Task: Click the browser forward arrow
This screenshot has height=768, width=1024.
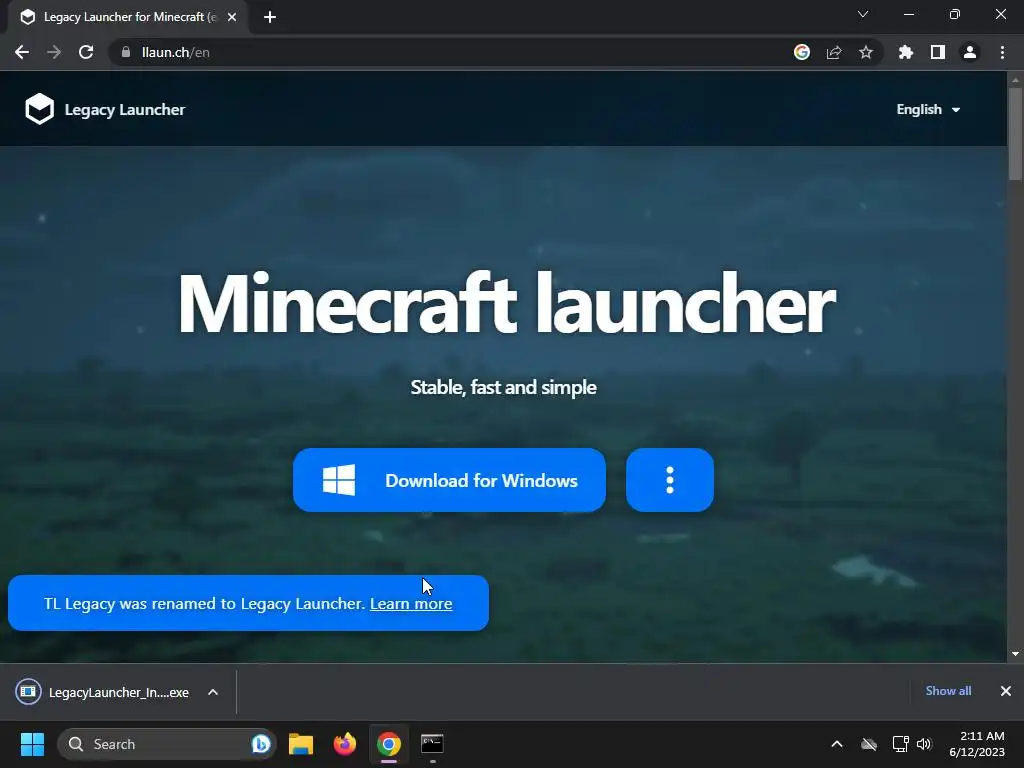Action: point(54,52)
